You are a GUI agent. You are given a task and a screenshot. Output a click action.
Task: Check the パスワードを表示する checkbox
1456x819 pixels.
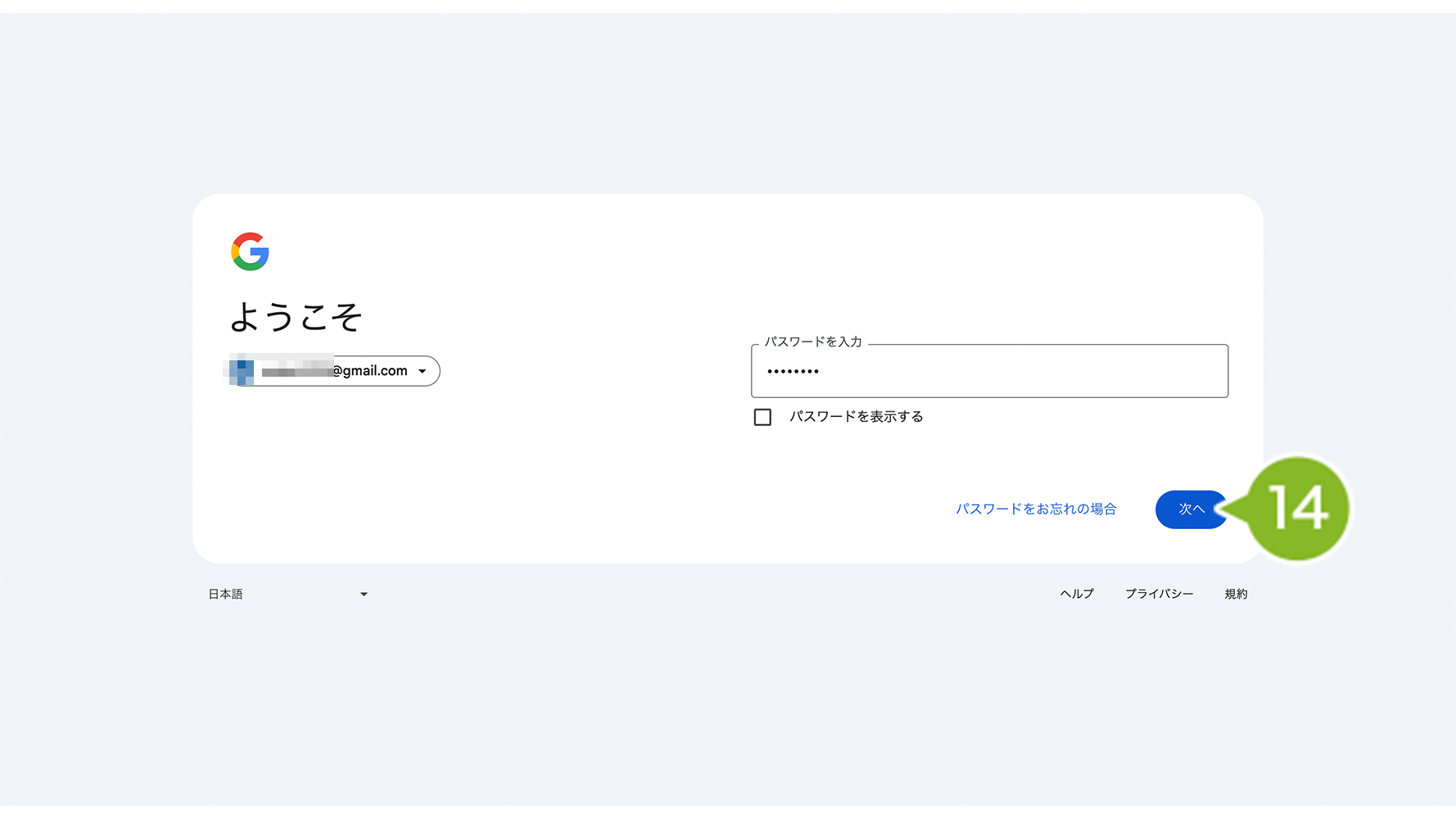click(762, 417)
